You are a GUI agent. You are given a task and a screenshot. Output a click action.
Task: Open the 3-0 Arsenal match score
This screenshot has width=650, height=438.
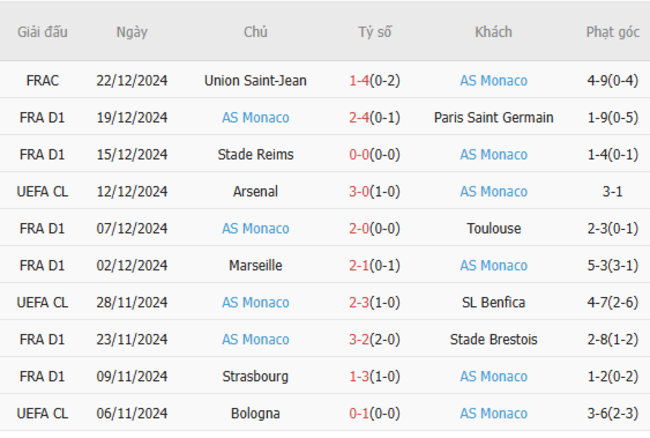point(359,191)
